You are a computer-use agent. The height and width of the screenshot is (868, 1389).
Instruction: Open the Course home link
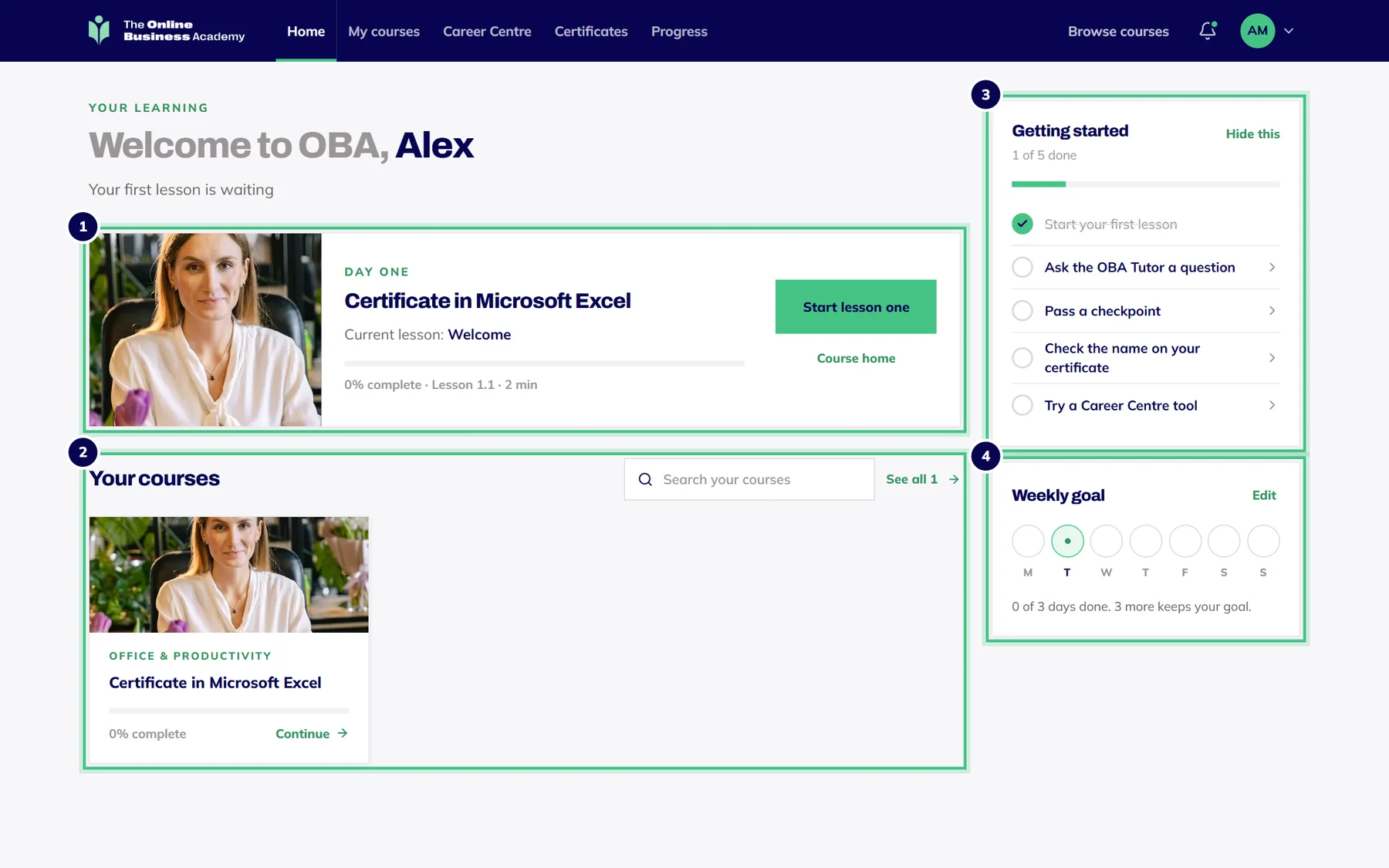(x=856, y=358)
